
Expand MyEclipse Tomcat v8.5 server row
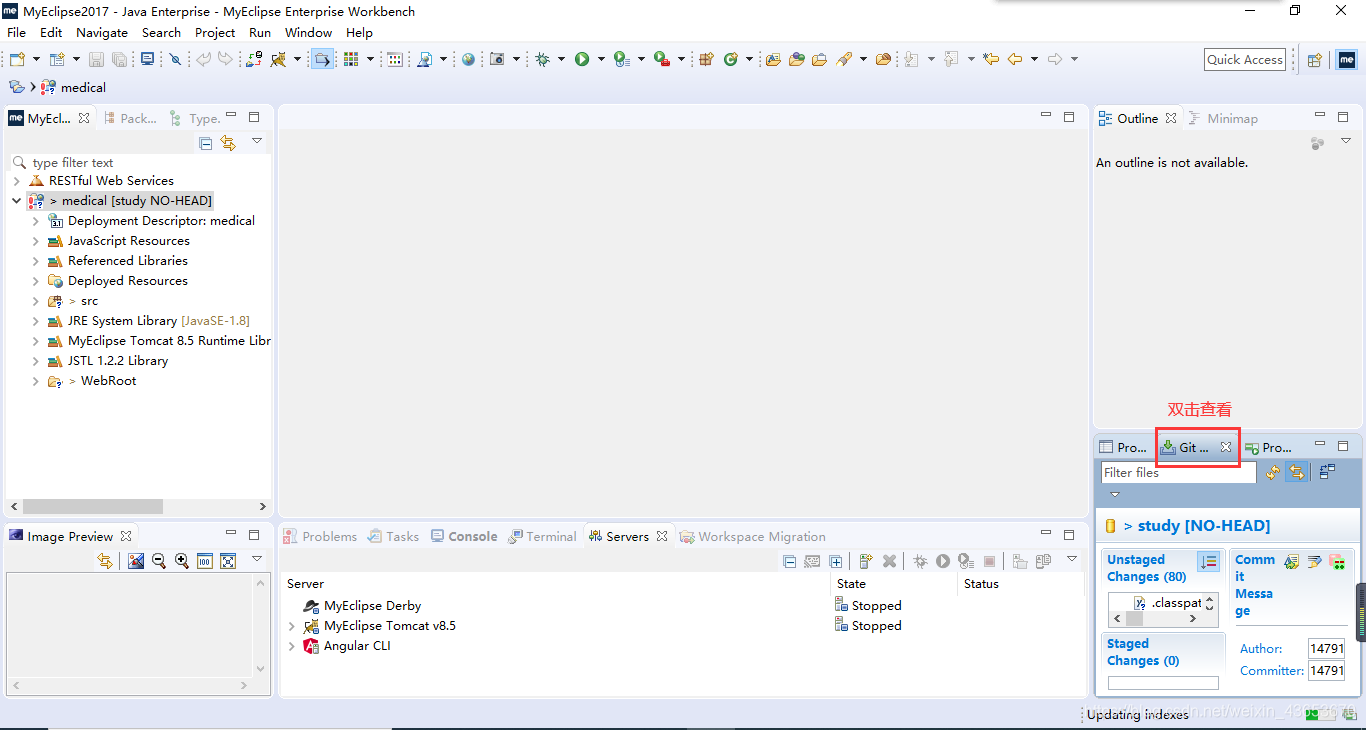coord(292,626)
